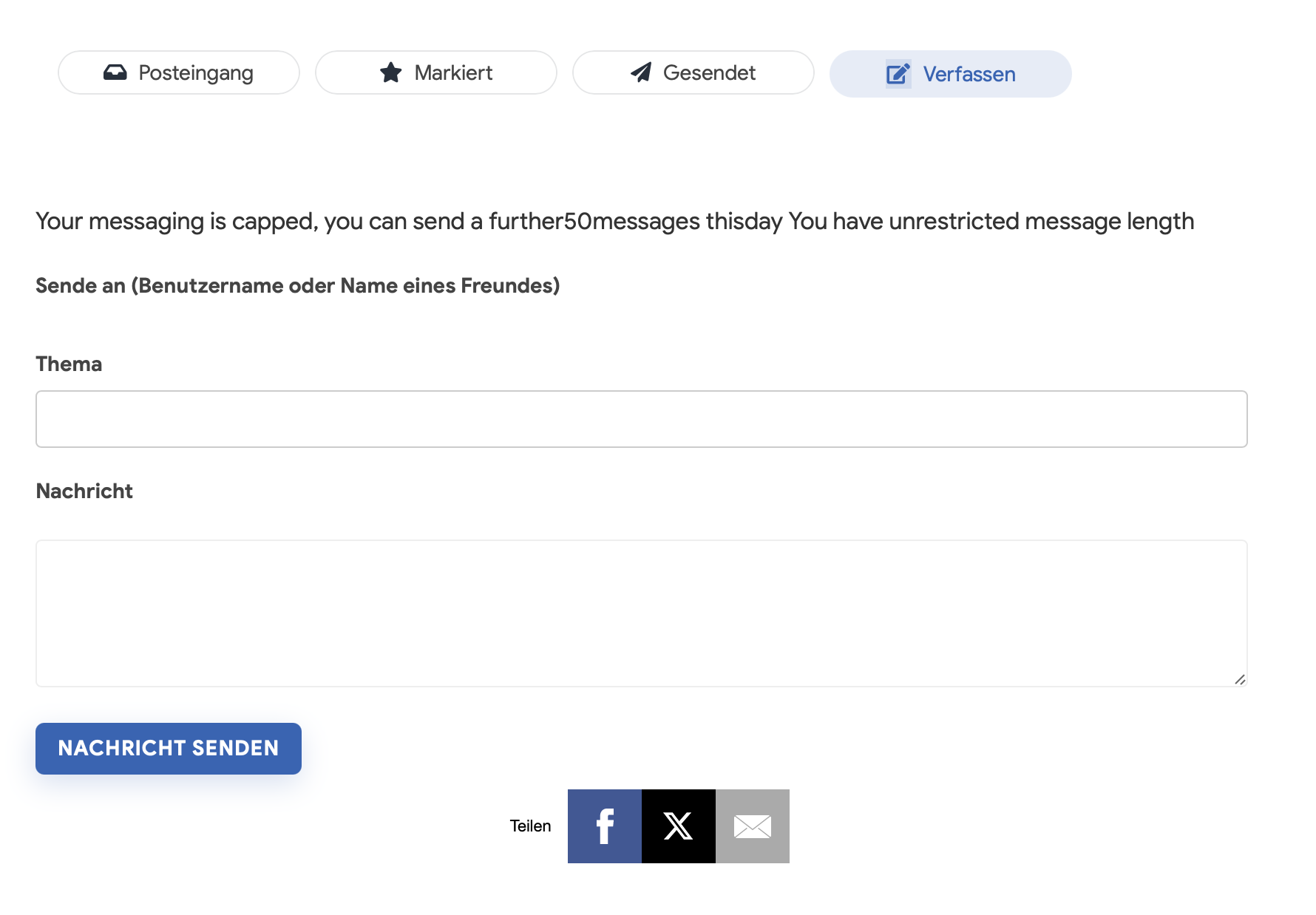Click the Teilen share label
Viewport: 1316px width, 915px height.
click(x=530, y=826)
